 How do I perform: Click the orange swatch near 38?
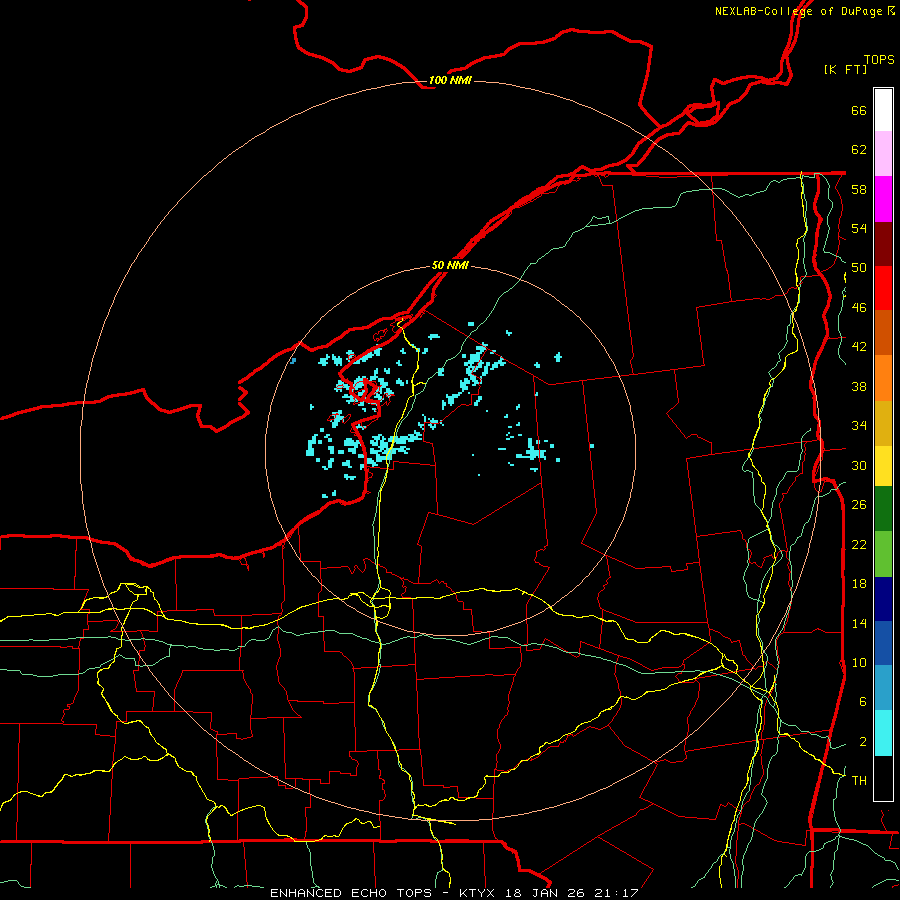point(883,378)
